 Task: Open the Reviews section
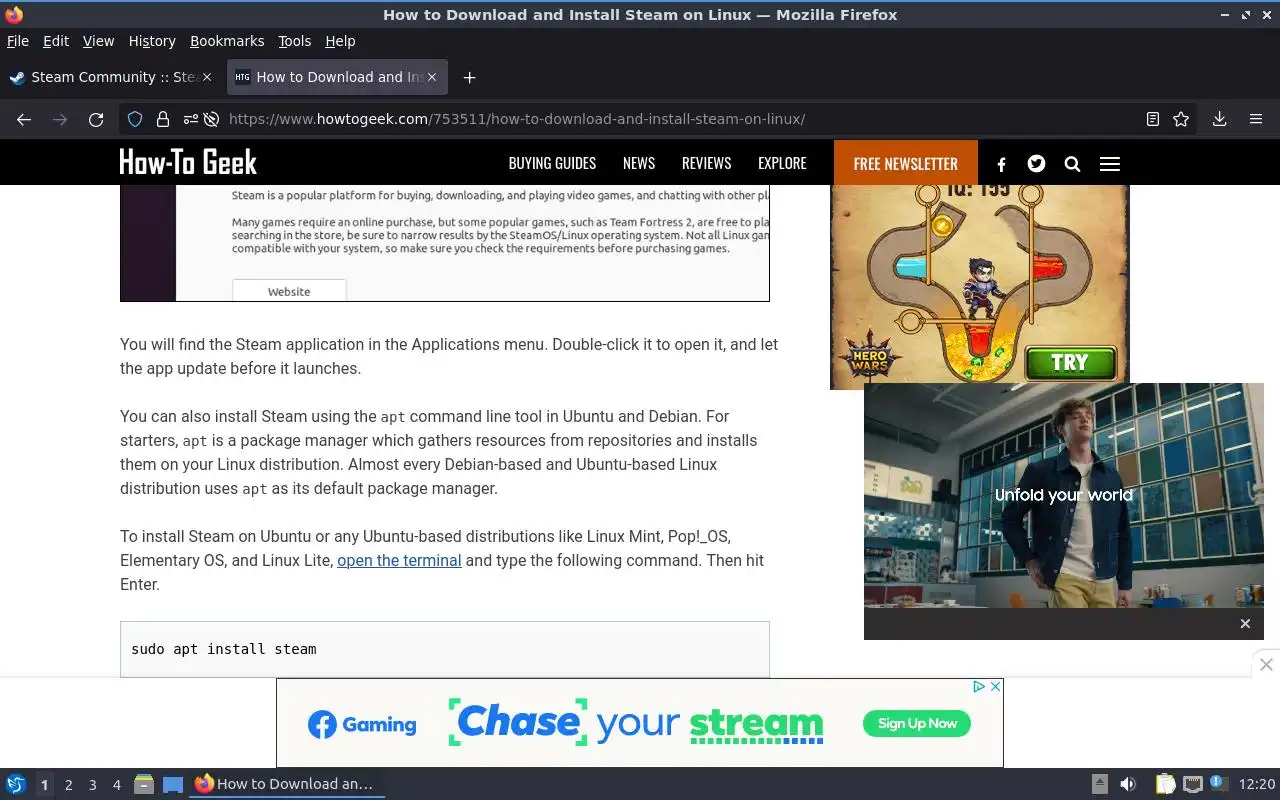[x=706, y=163]
